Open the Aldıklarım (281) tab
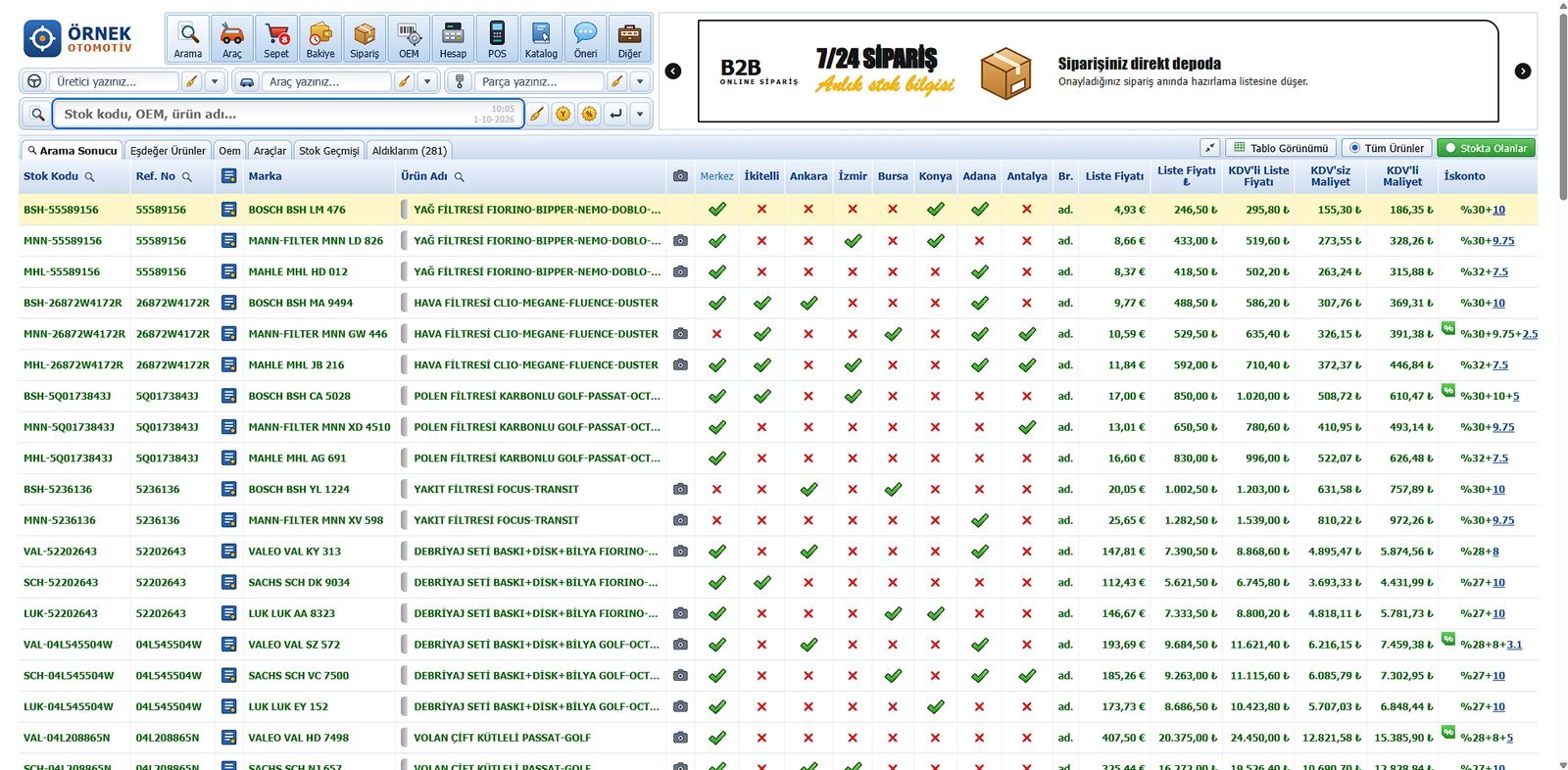Viewport: 1568px width, 770px height. click(x=410, y=151)
